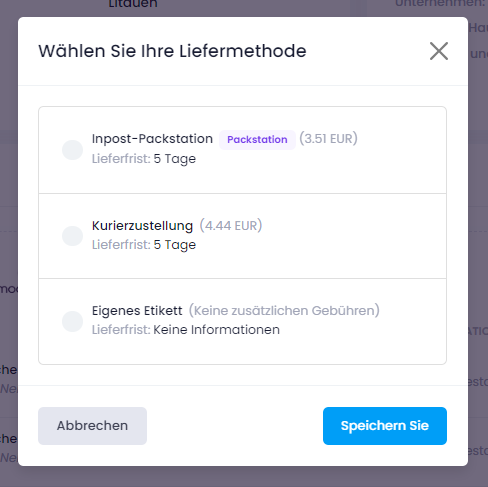This screenshot has height=487, width=488.
Task: Click the Inpost-Packstation option label
Action: click(152, 139)
